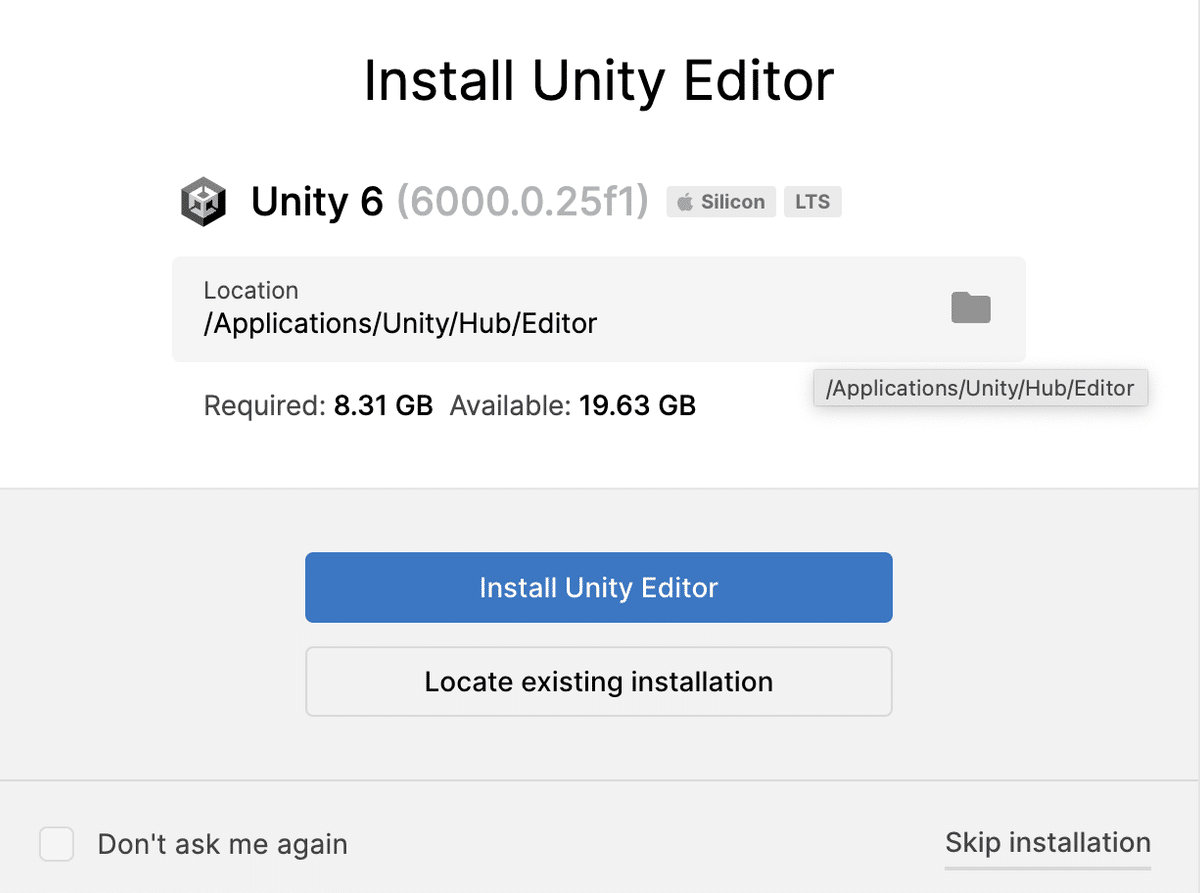
Task: Click the Apple logo inside the Silicon badge
Action: pyautogui.click(x=686, y=201)
